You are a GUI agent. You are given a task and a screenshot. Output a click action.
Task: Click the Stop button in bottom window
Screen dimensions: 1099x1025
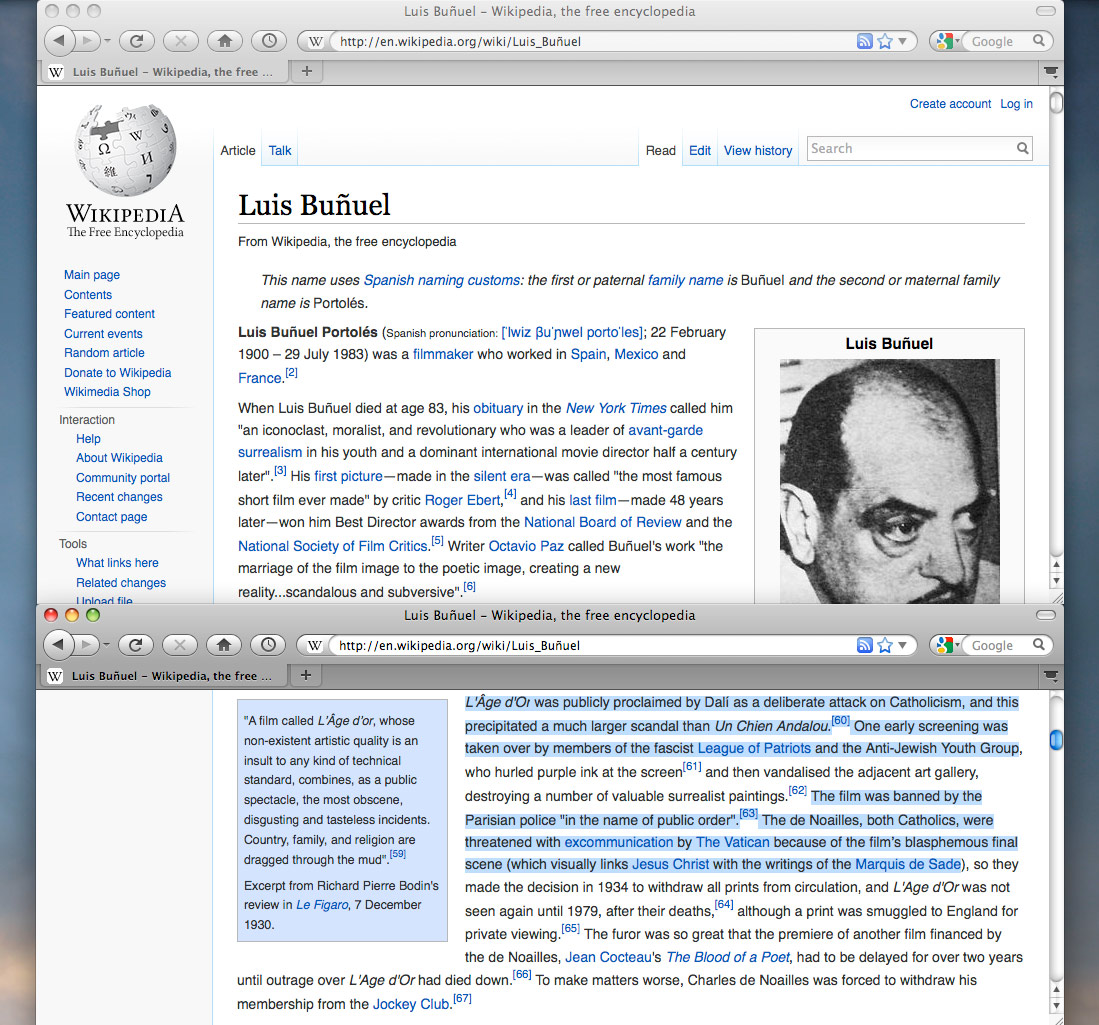tap(180, 645)
